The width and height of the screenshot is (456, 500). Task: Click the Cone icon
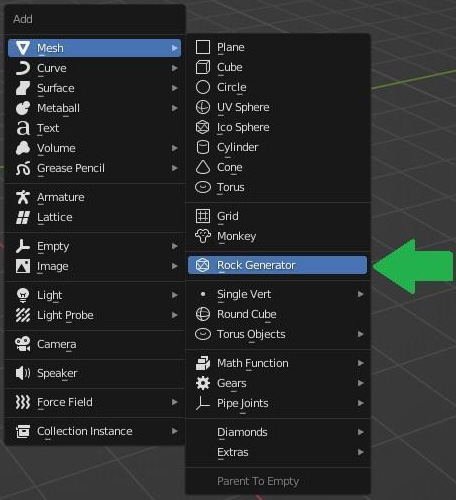[203, 167]
